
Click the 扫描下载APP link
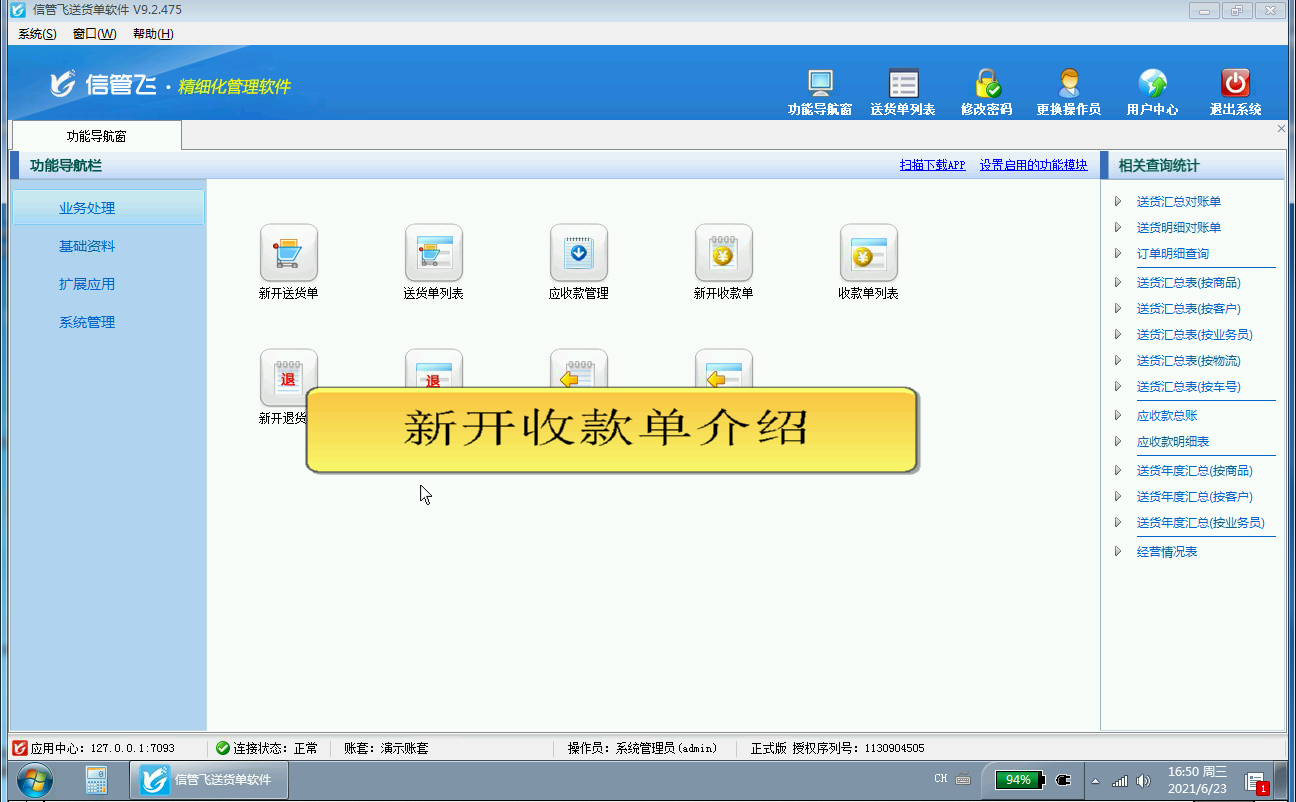point(932,165)
